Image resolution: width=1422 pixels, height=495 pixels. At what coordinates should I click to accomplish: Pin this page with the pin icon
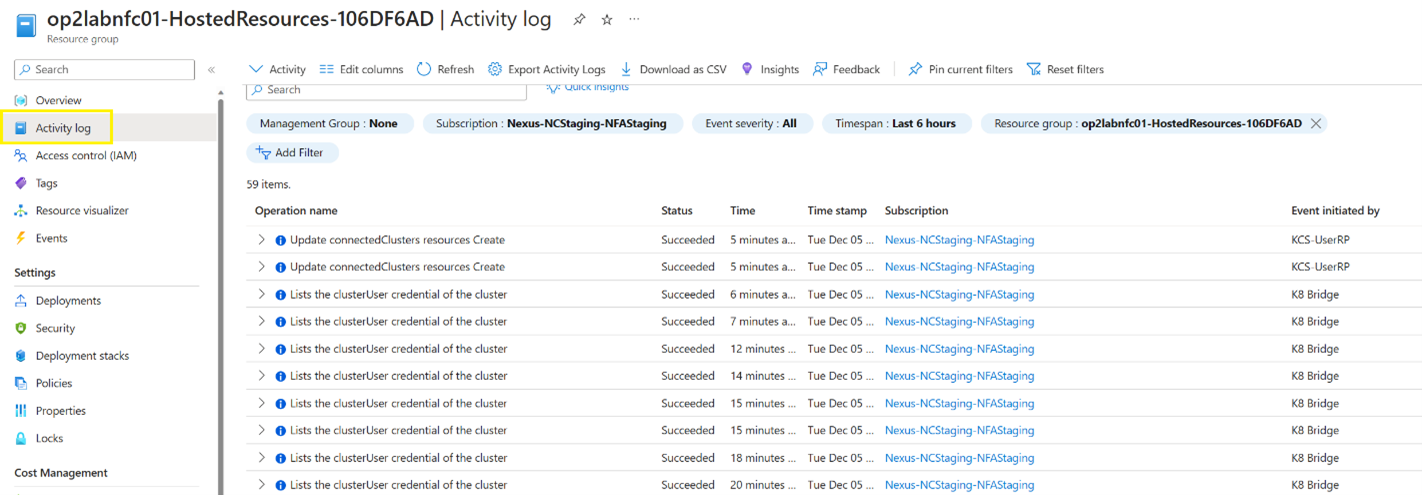click(579, 20)
